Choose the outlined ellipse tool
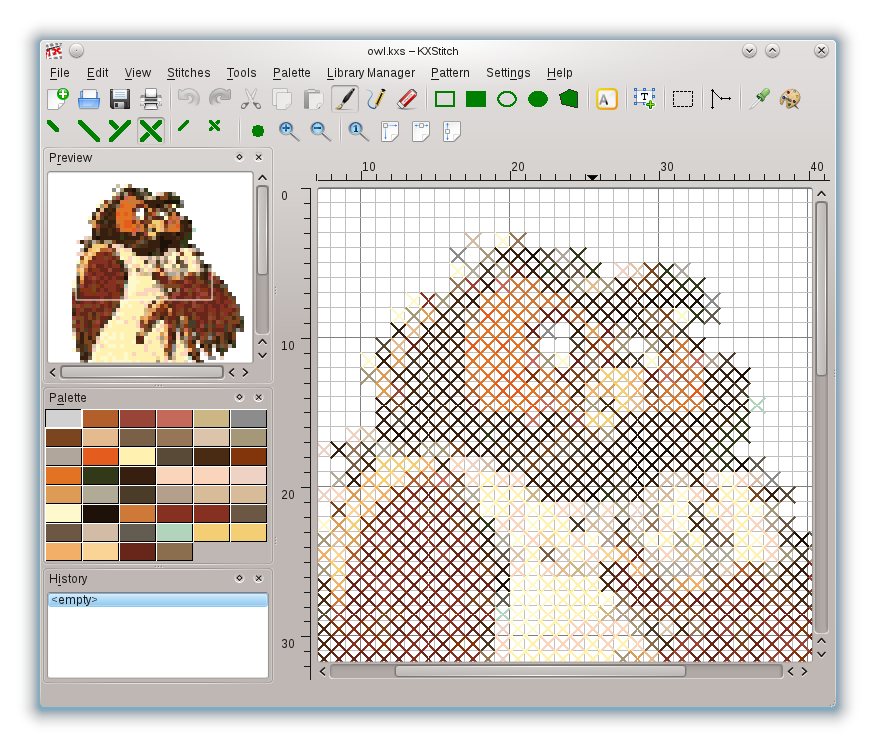Viewport: 876px width, 747px height. 507,99
